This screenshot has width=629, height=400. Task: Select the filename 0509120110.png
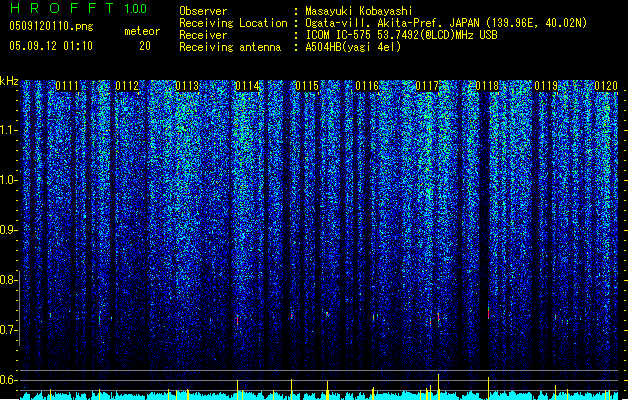pyautogui.click(x=51, y=26)
